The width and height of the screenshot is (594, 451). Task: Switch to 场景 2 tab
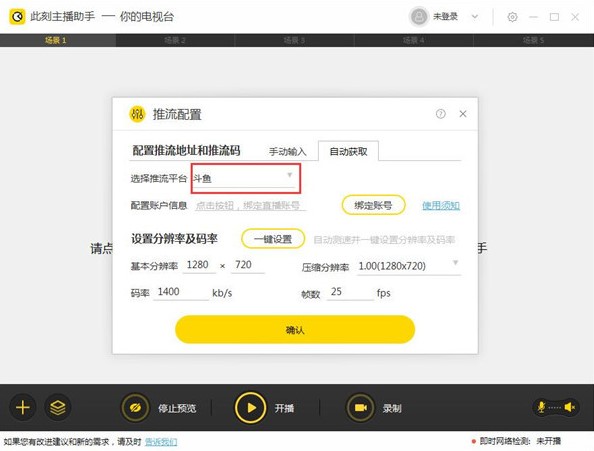[175, 40]
